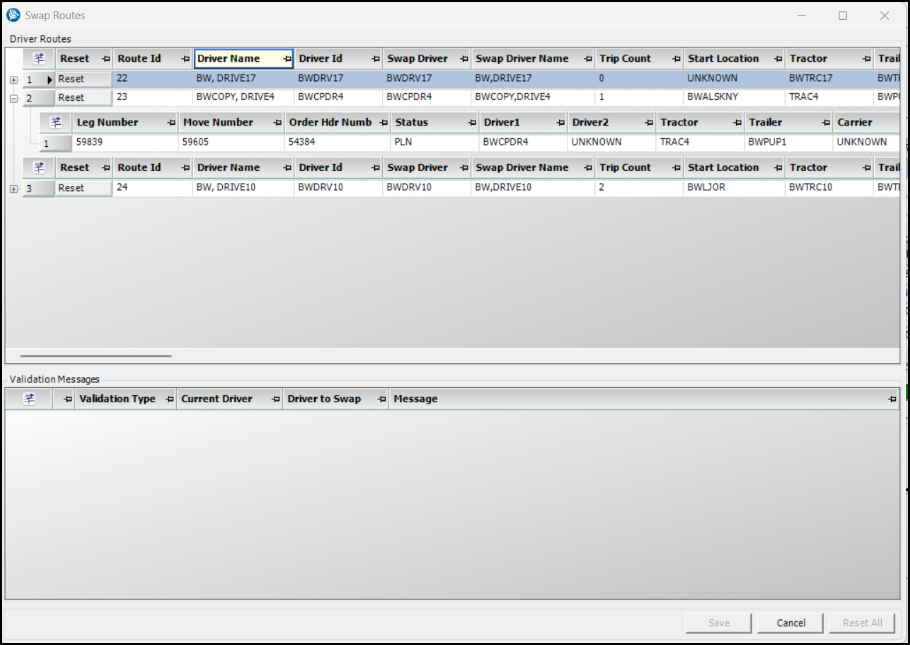Pin the Driver to Swap column

point(382,399)
